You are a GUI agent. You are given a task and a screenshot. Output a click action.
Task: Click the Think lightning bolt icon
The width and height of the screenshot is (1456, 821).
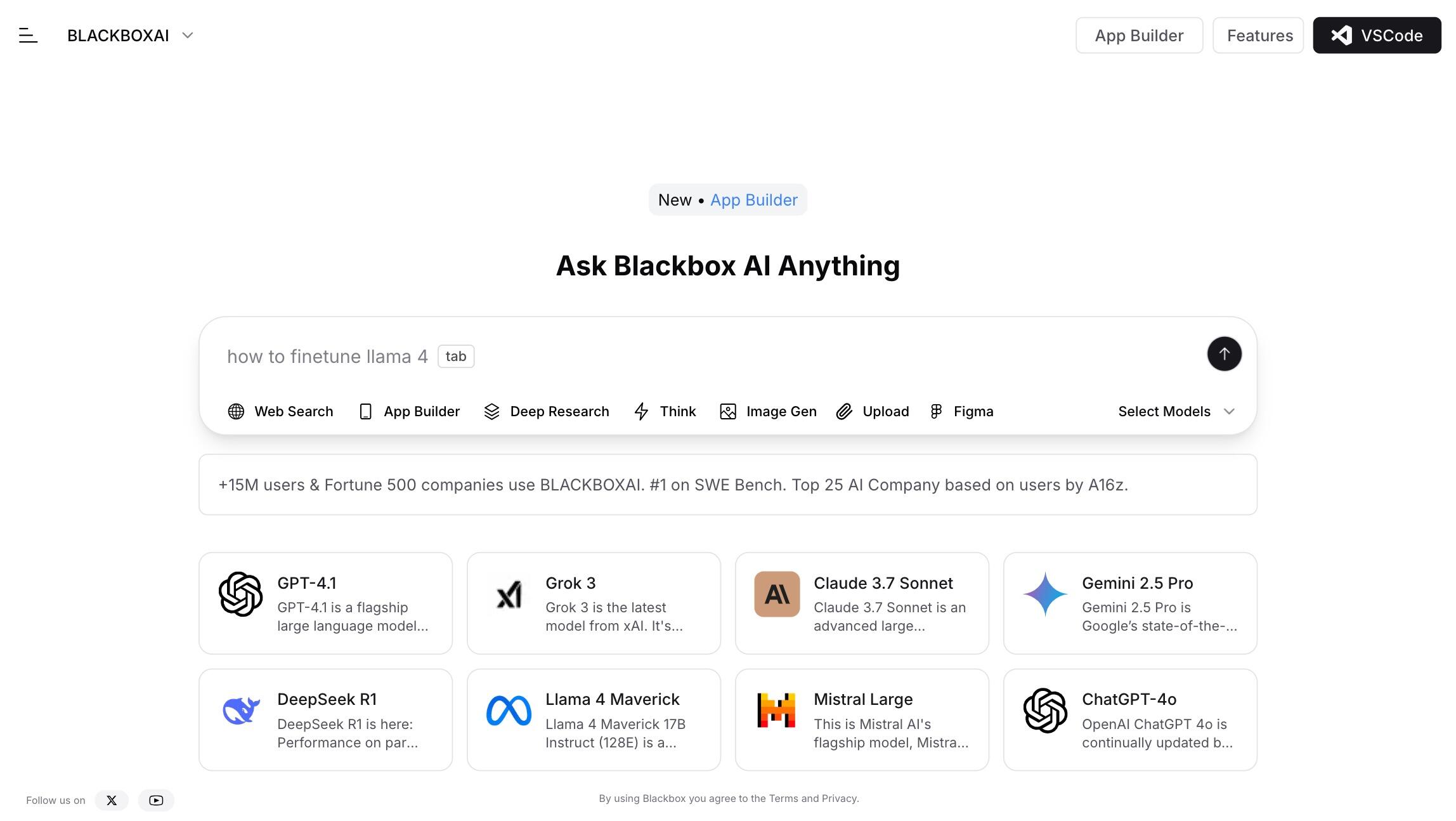pos(641,411)
